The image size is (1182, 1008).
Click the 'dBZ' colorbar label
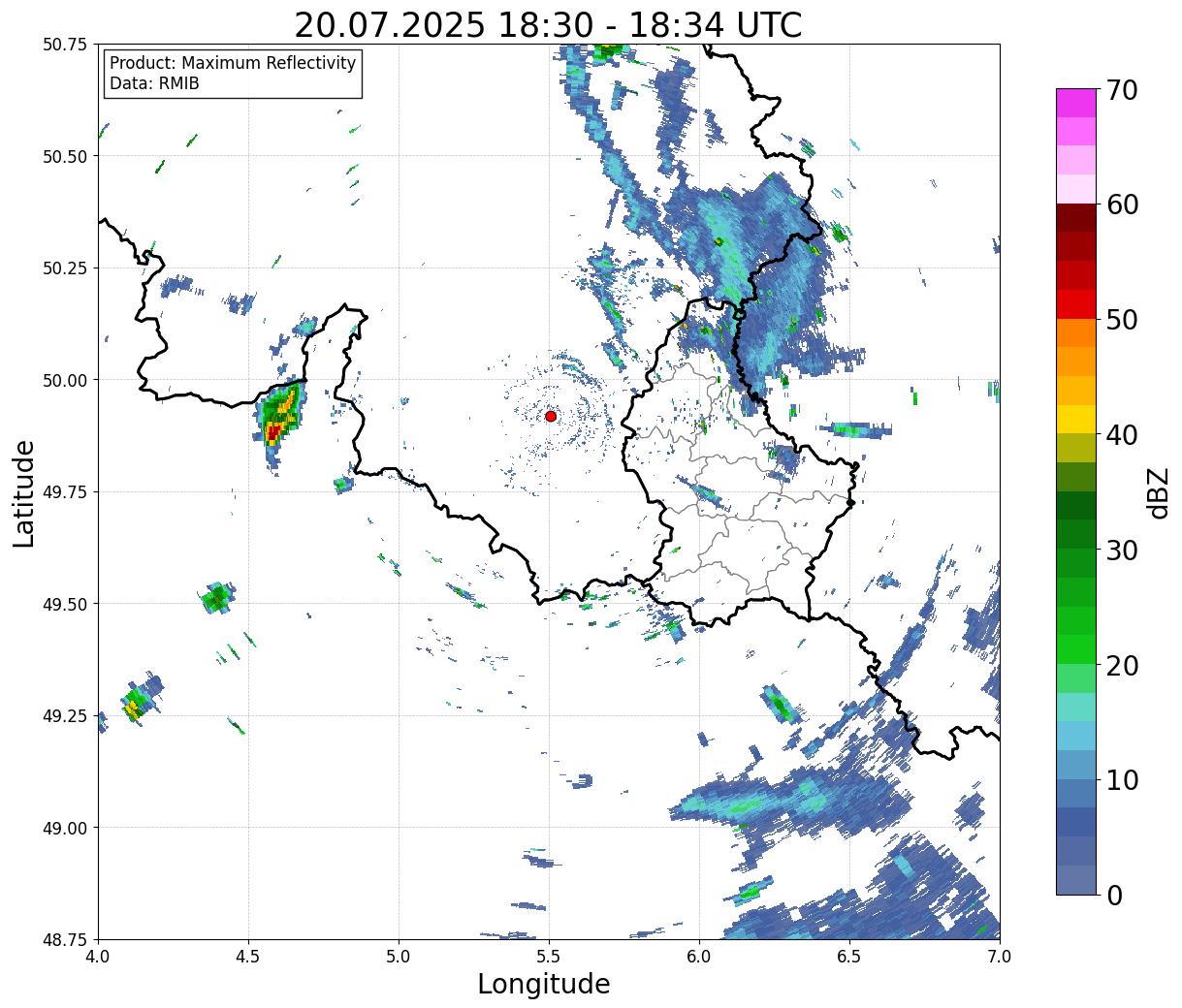(1158, 492)
